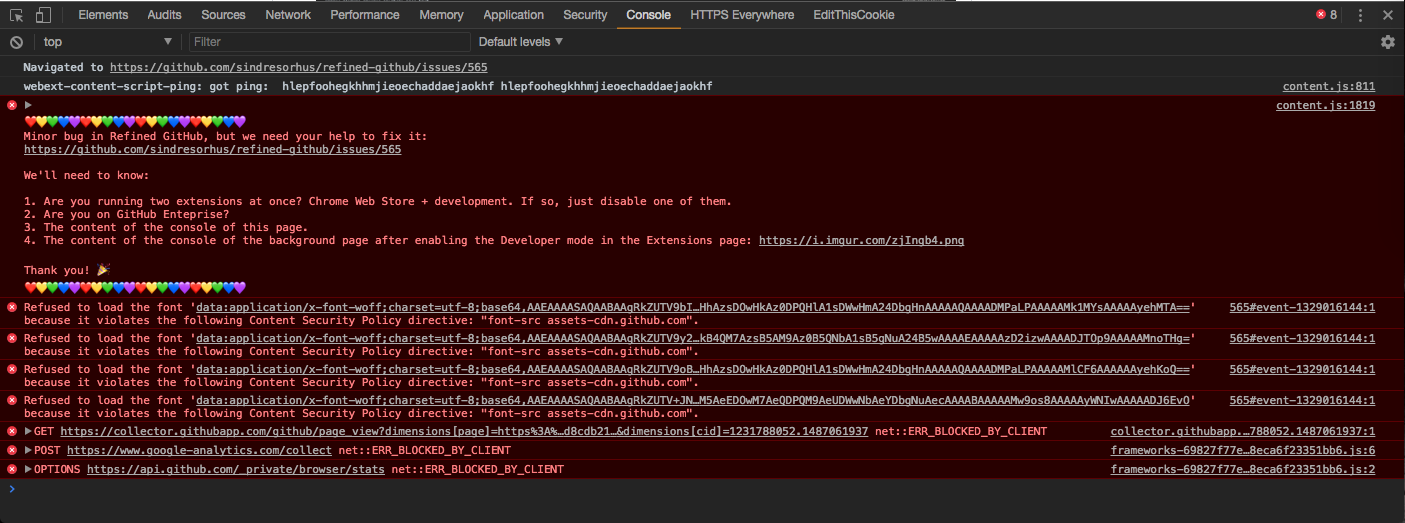The height and width of the screenshot is (523, 1405).
Task: Click the error icon on the OPTIONS row
Action: (12, 469)
